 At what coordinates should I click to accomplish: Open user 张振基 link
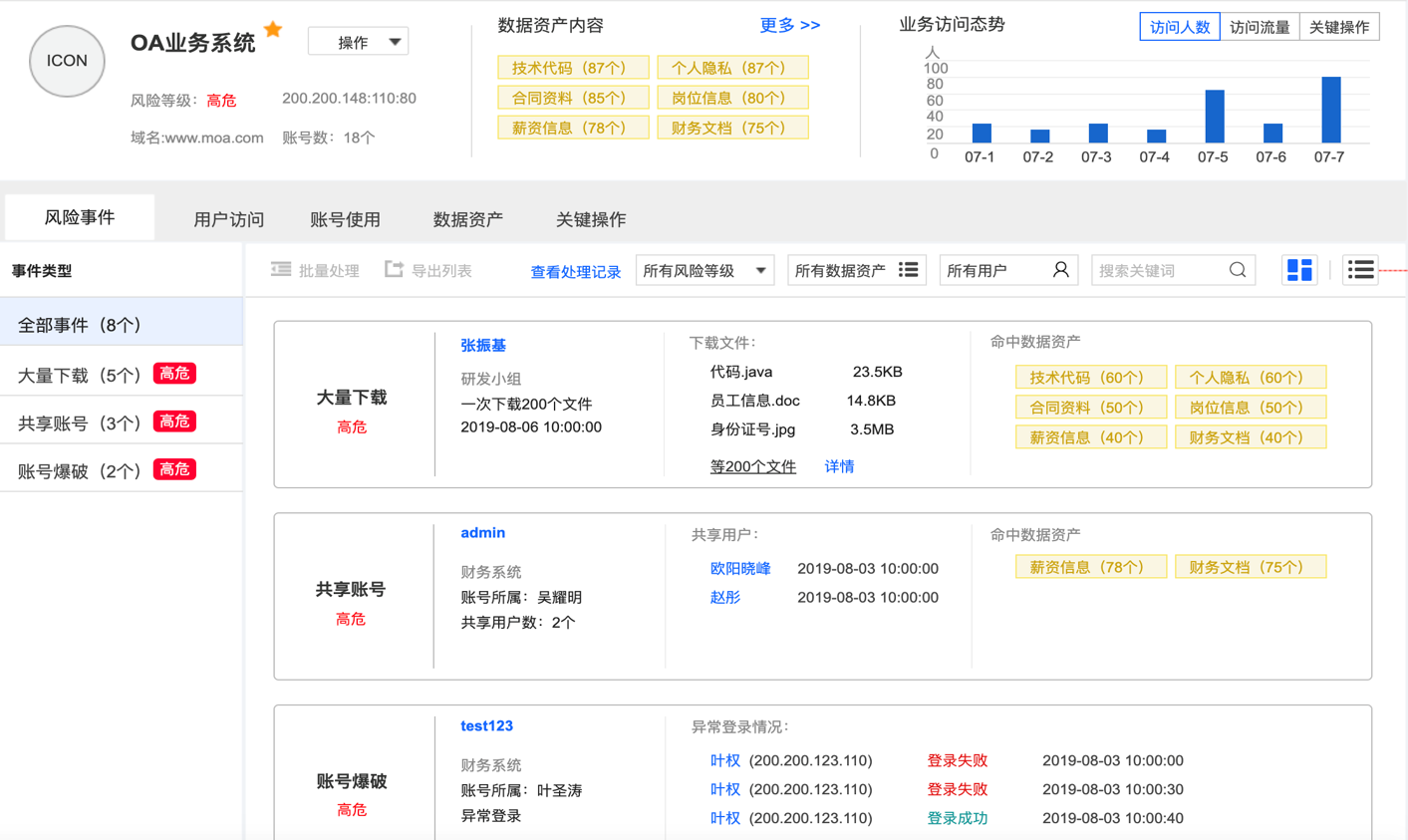pos(483,345)
